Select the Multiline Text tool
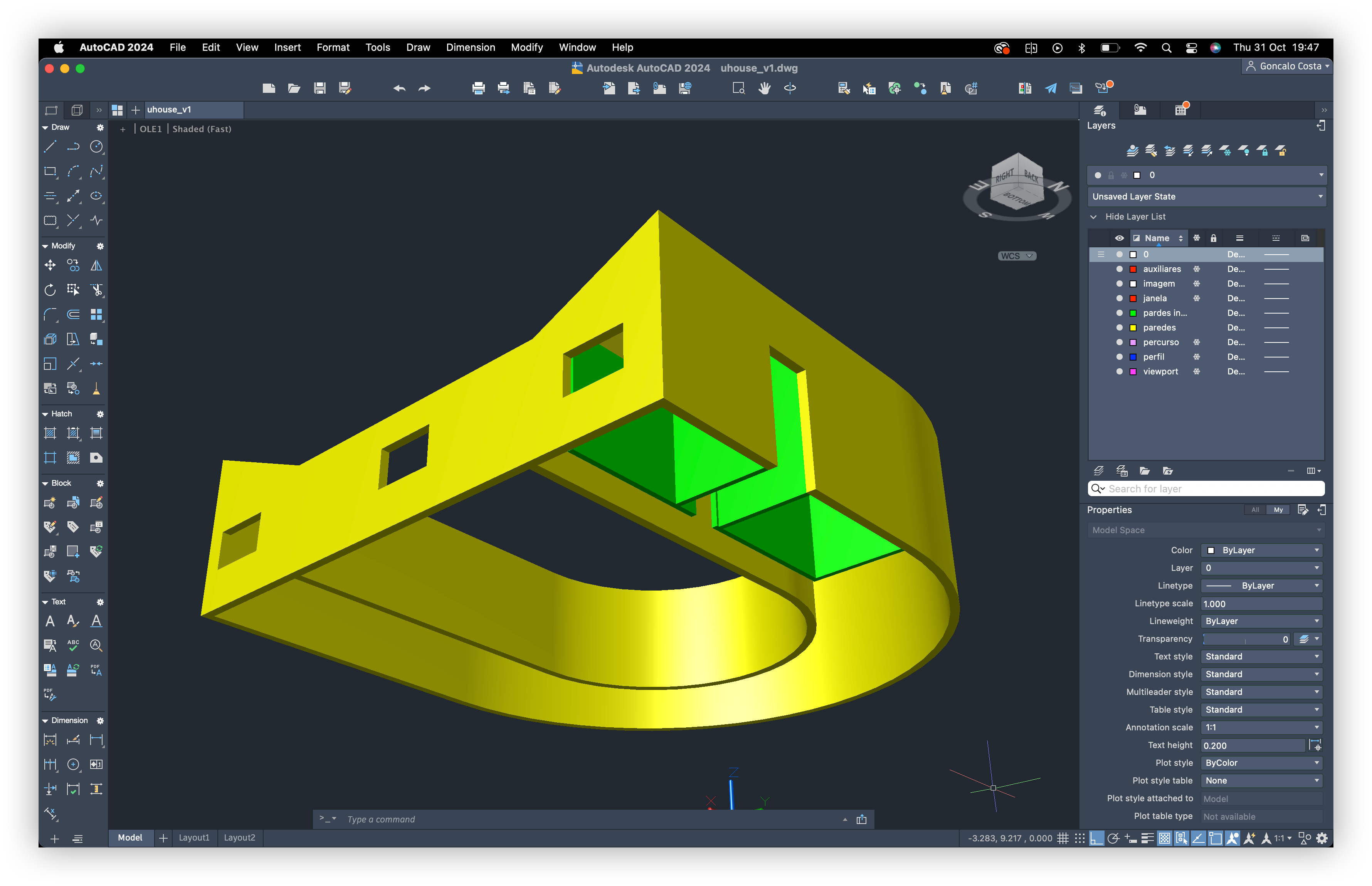 (x=50, y=621)
